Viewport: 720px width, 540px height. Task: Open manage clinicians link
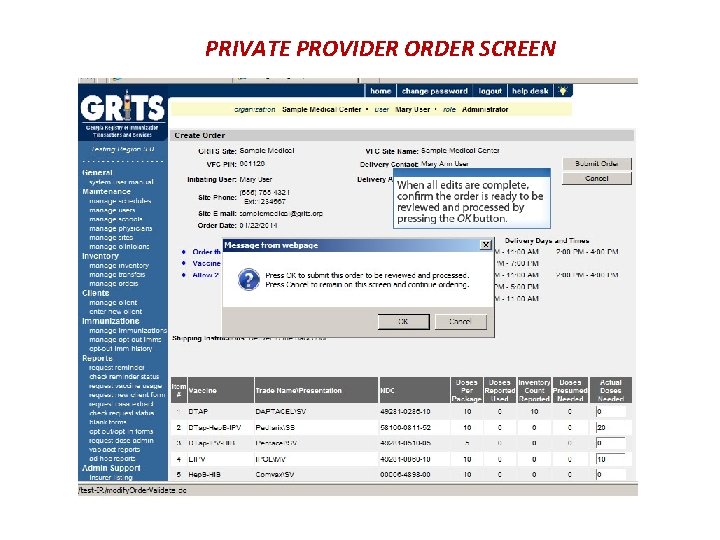coord(119,247)
